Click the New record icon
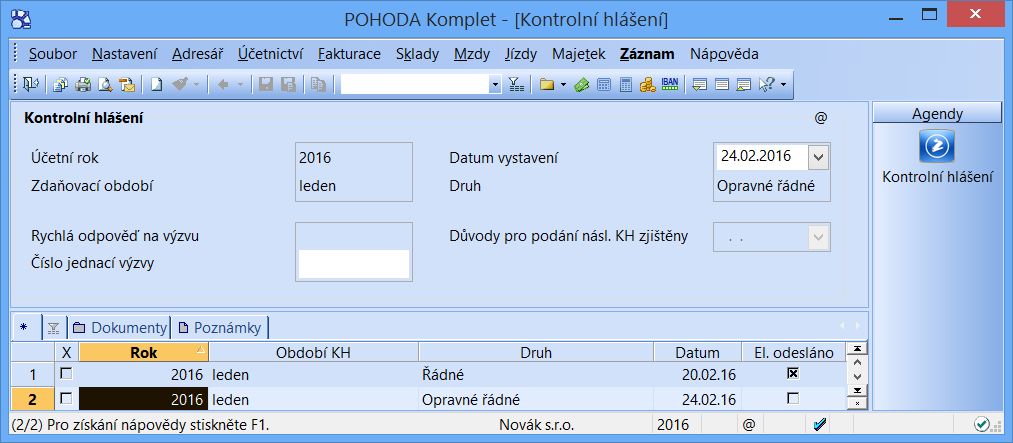 [157, 85]
